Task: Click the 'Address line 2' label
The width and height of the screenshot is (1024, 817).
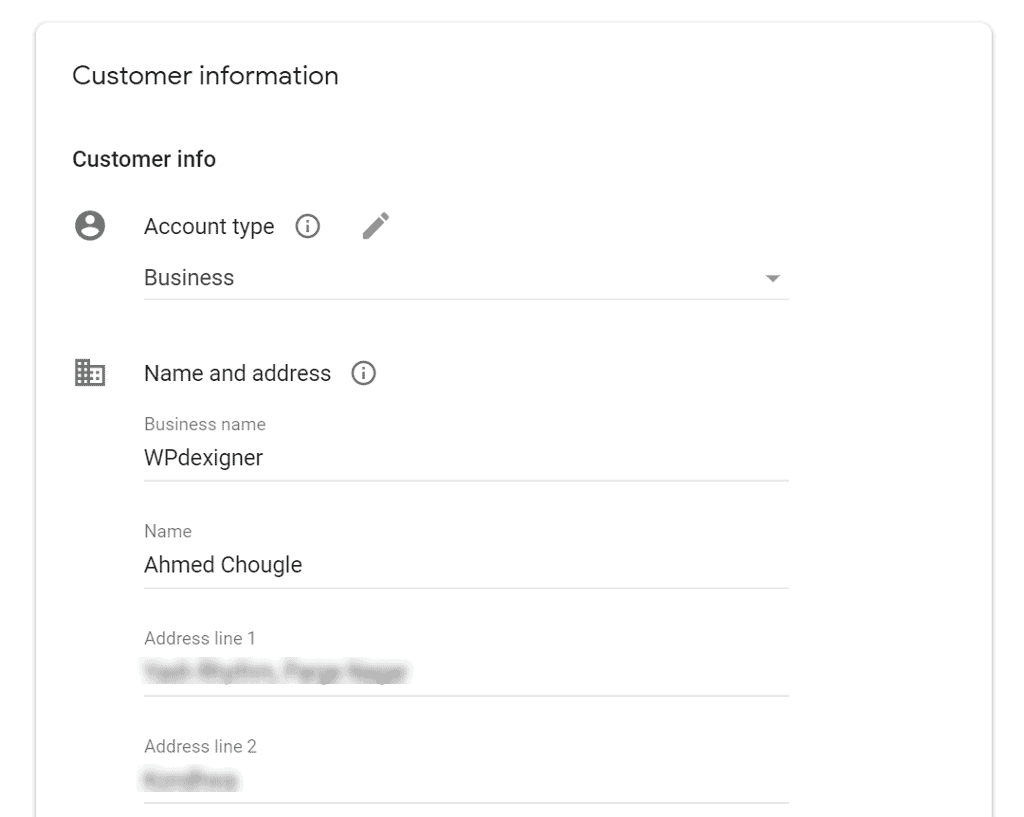Action: (200, 746)
